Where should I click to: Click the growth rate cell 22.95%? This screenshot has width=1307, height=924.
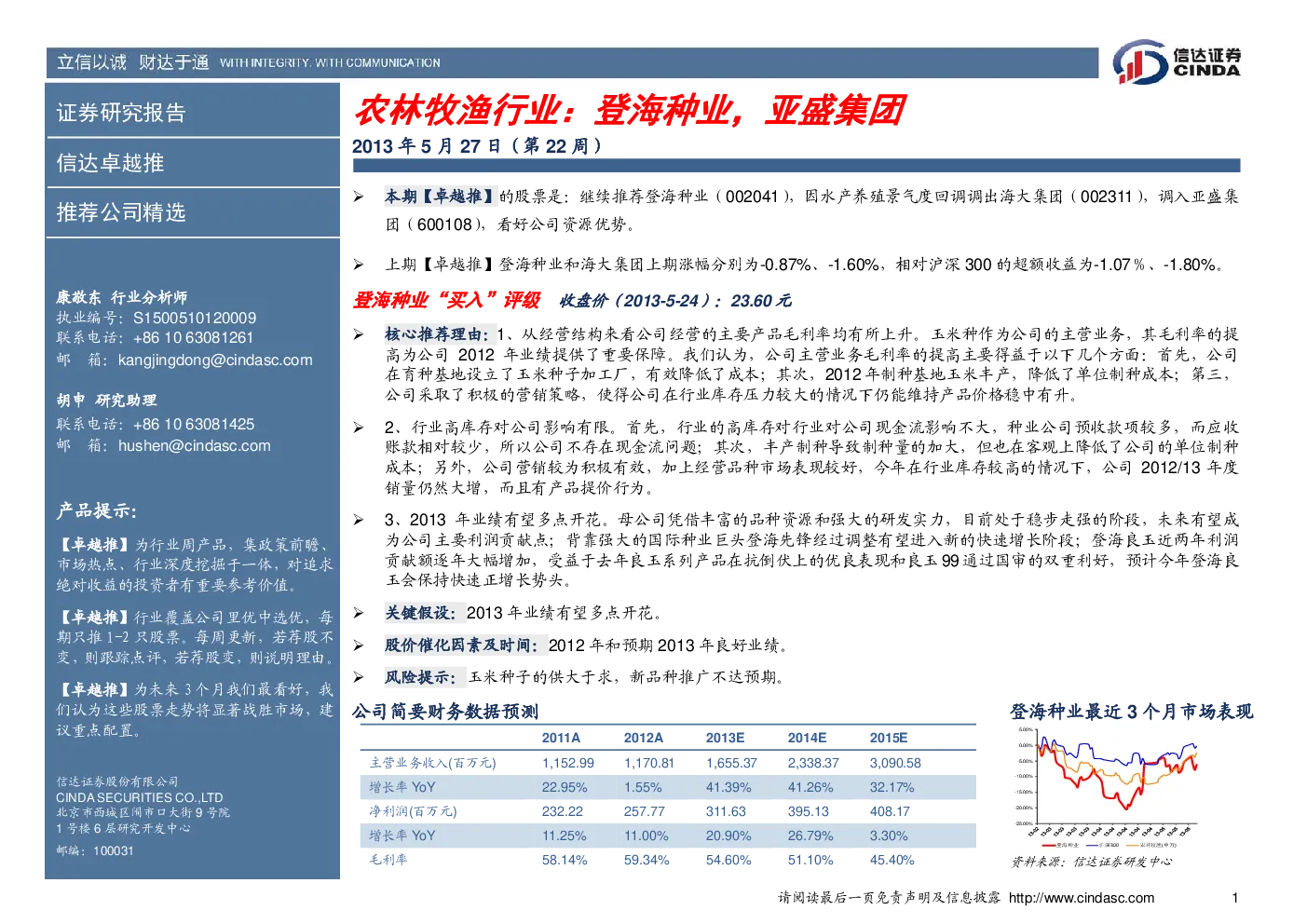(565, 787)
